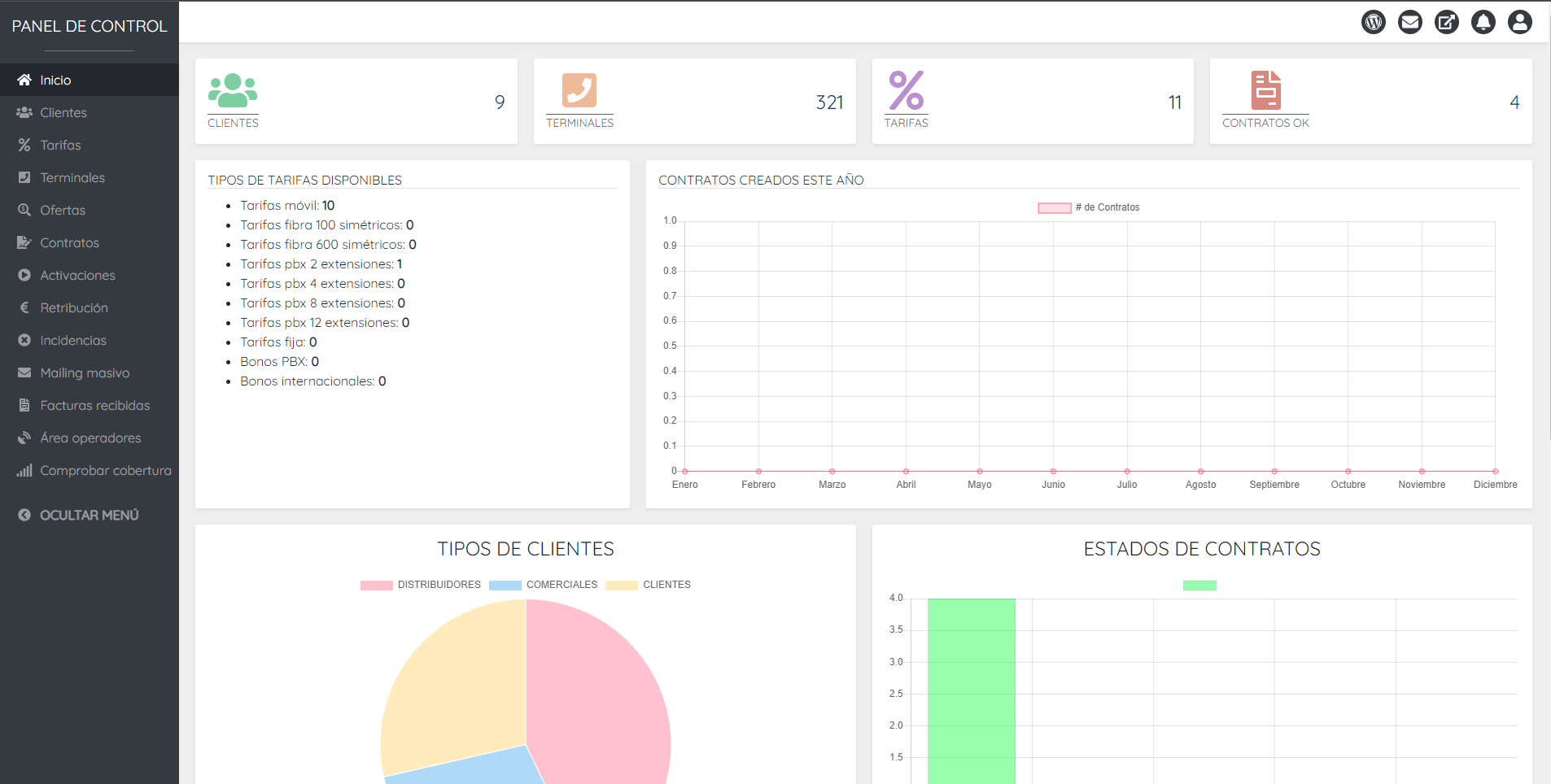Viewport: 1551px width, 784px height.
Task: Click the purple Tarifas percent icon
Action: click(906, 90)
